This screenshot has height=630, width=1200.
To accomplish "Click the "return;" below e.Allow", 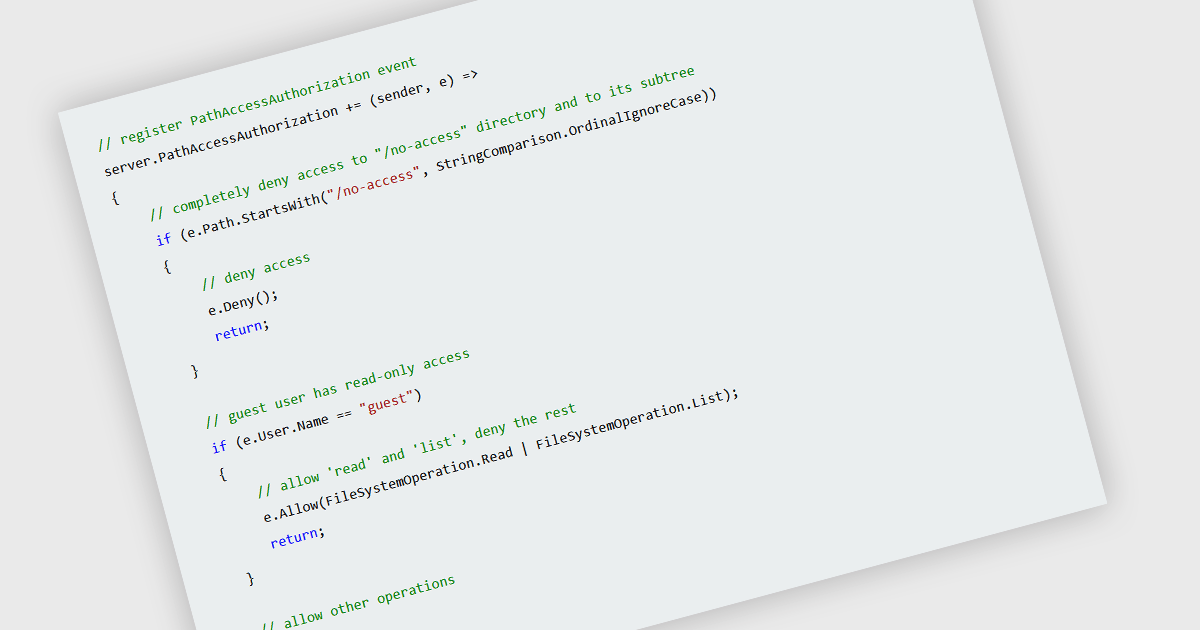I will click(x=297, y=538).
